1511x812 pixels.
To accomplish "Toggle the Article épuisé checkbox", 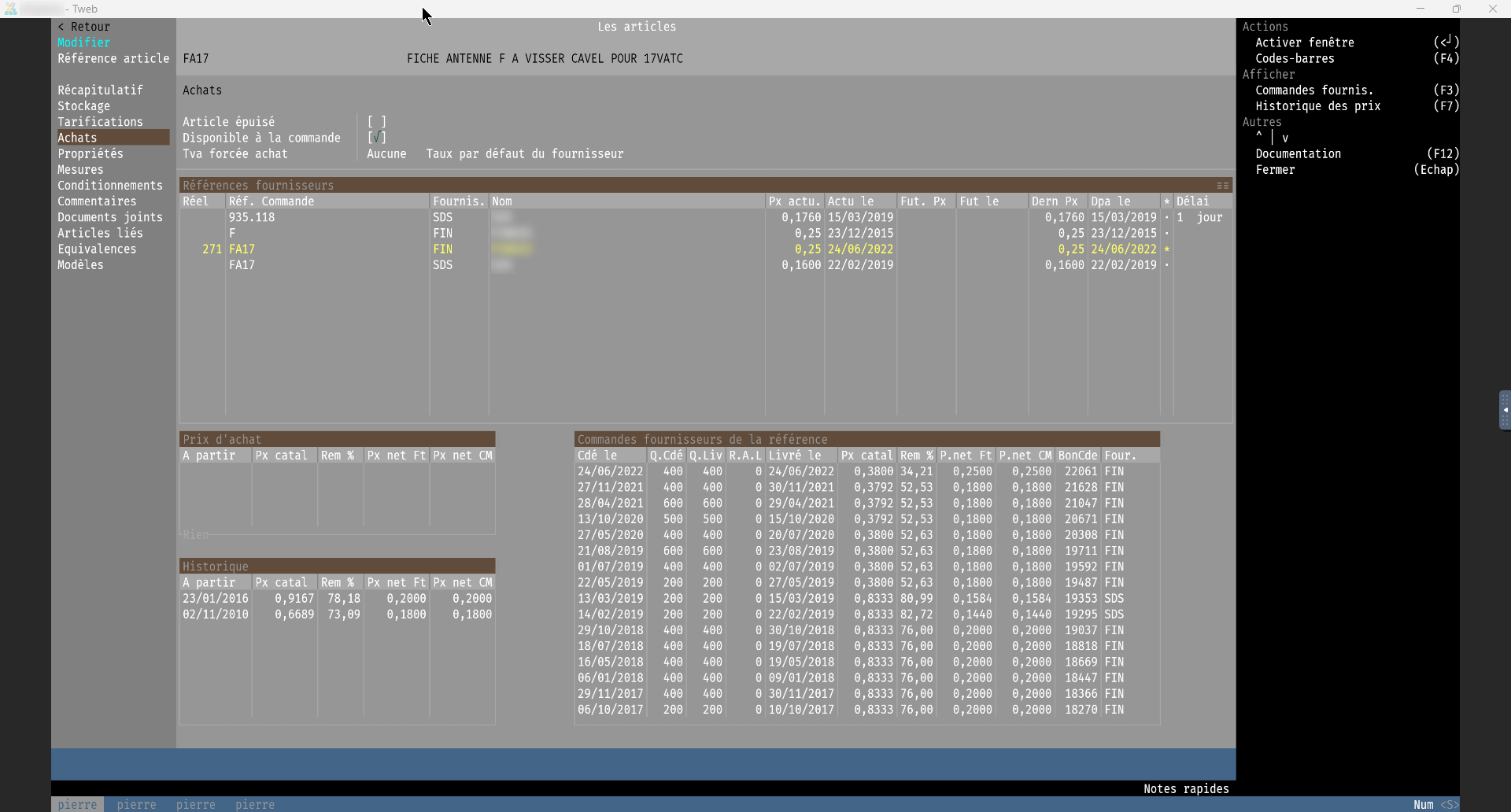I will tap(376, 122).
